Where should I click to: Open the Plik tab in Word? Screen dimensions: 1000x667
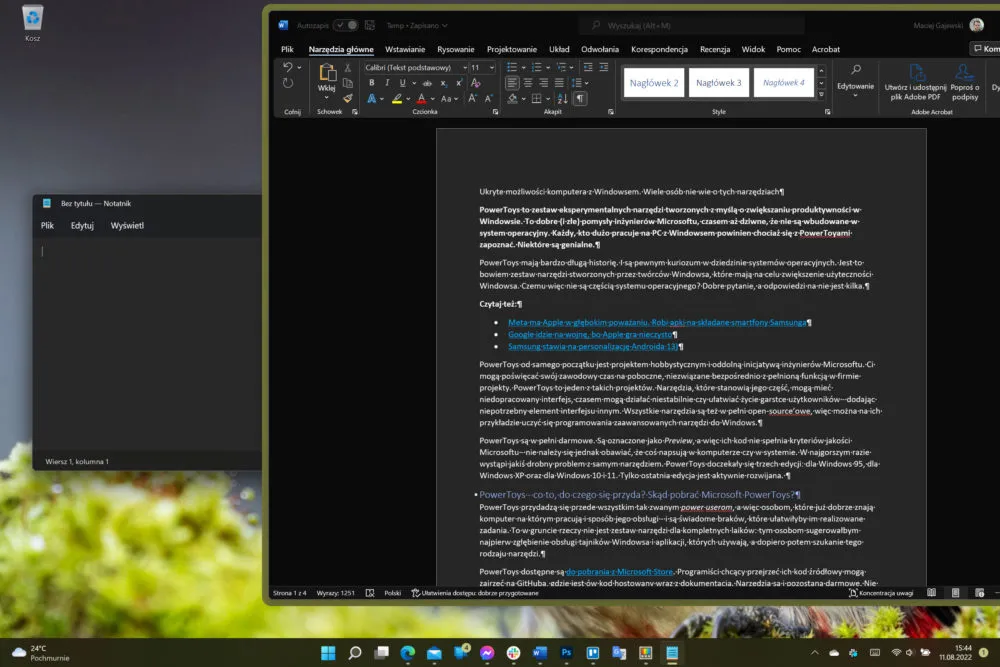click(288, 49)
